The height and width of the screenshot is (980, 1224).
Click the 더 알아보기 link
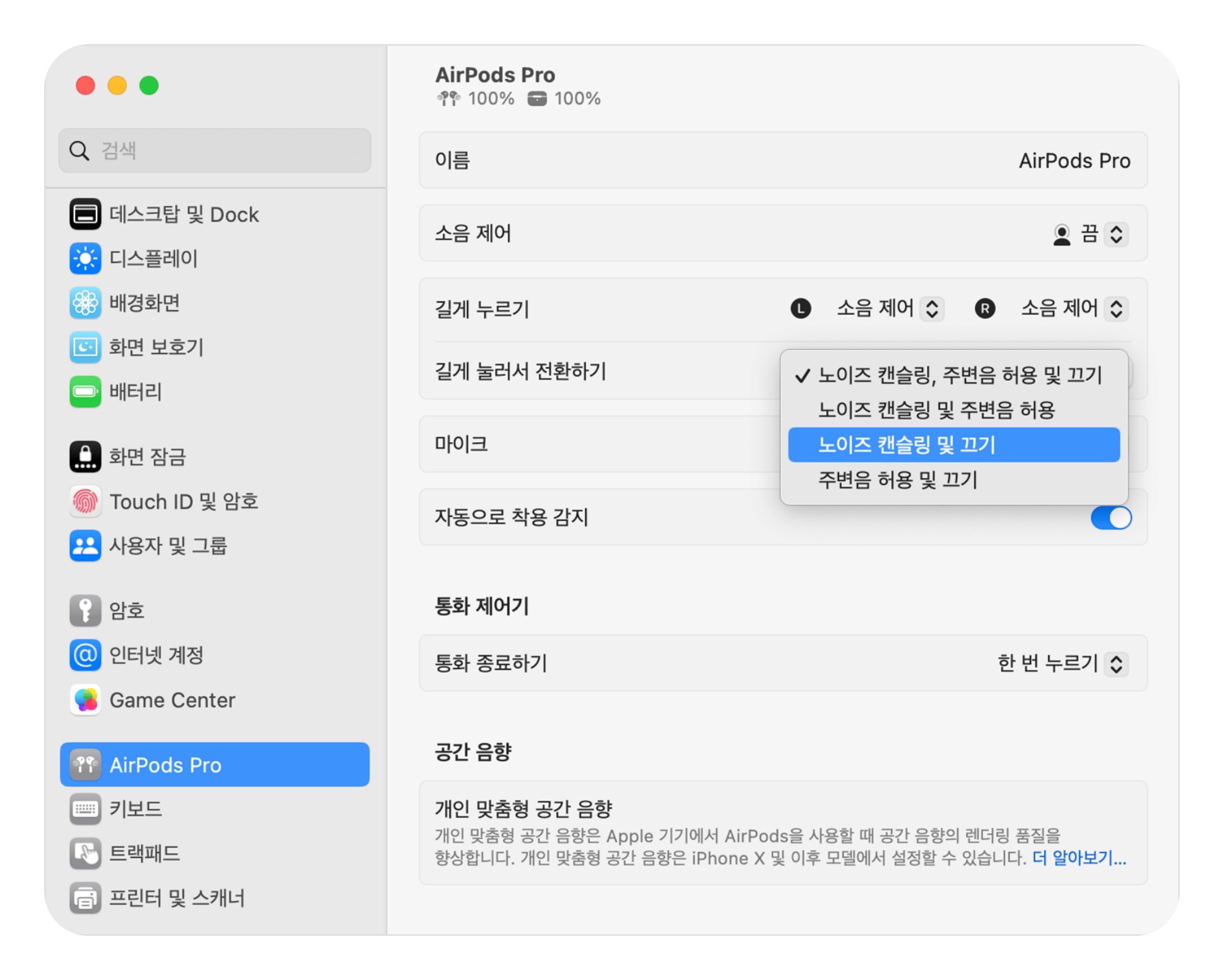pyautogui.click(x=1078, y=858)
